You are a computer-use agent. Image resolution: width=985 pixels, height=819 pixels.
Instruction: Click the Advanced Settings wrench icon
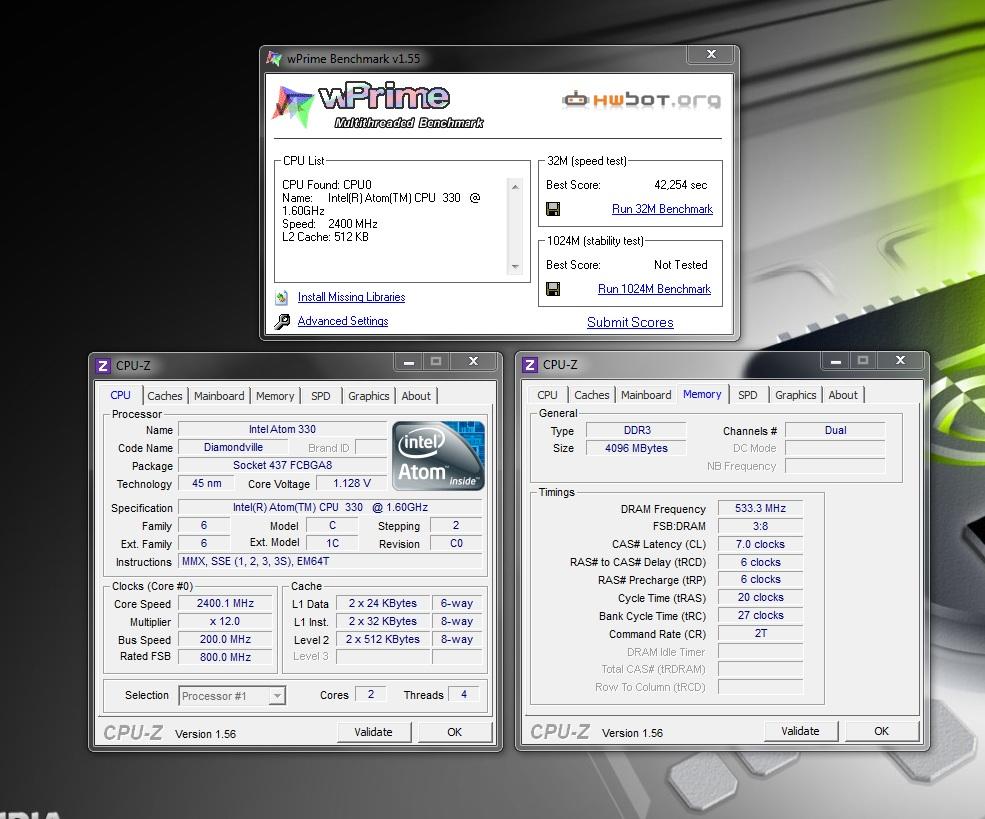(282, 322)
